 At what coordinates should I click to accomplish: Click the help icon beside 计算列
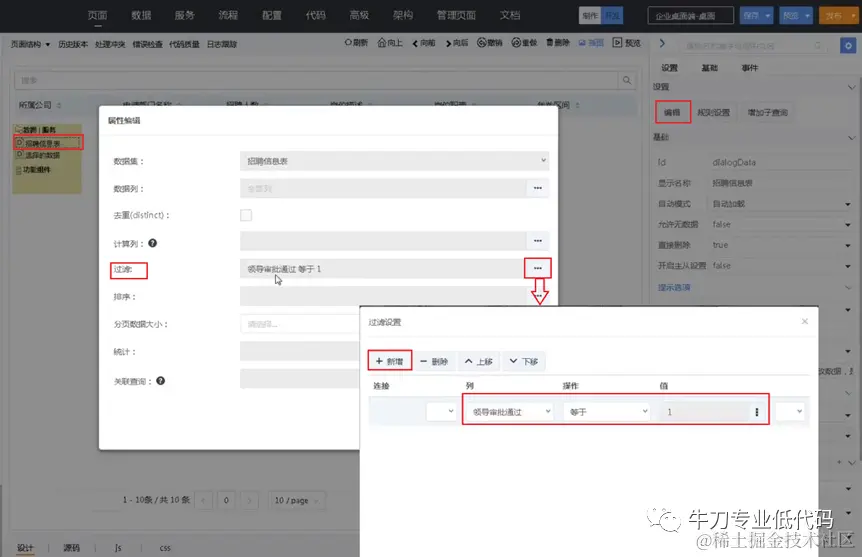152,243
